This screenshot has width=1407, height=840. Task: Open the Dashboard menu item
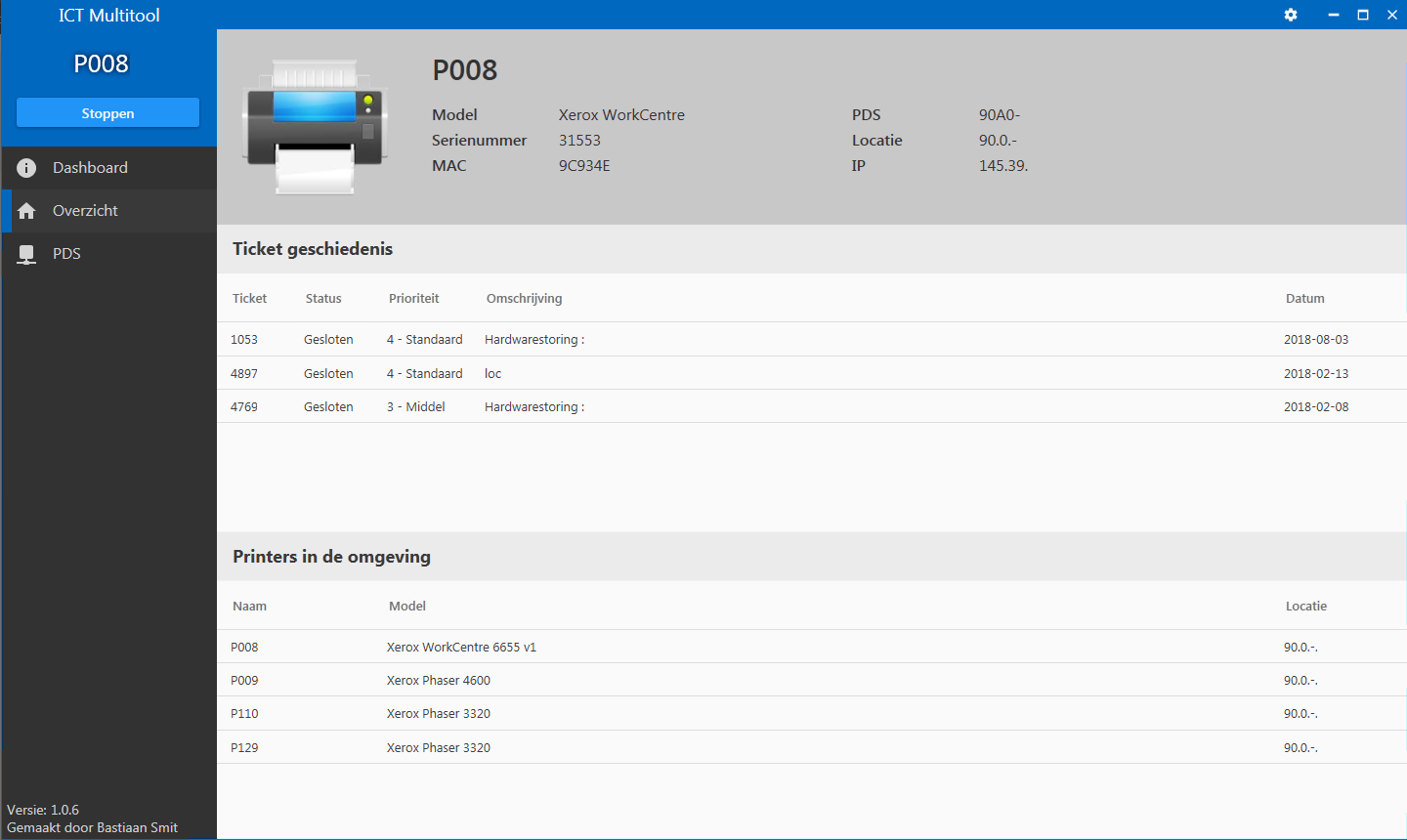pos(90,168)
